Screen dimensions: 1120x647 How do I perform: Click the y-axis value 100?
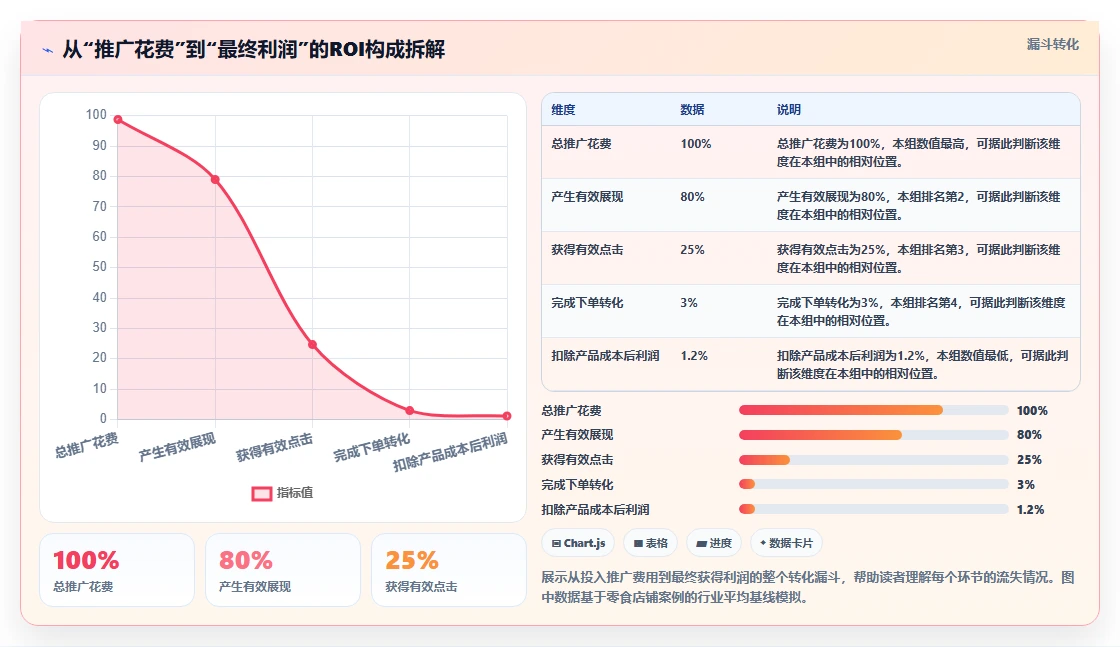tap(96, 115)
